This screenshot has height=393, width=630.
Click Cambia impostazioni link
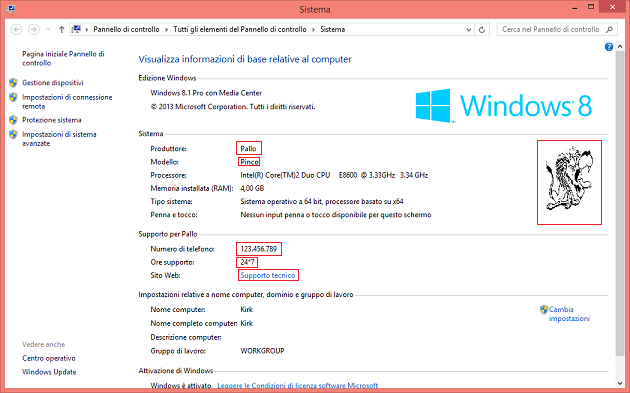[x=569, y=314]
